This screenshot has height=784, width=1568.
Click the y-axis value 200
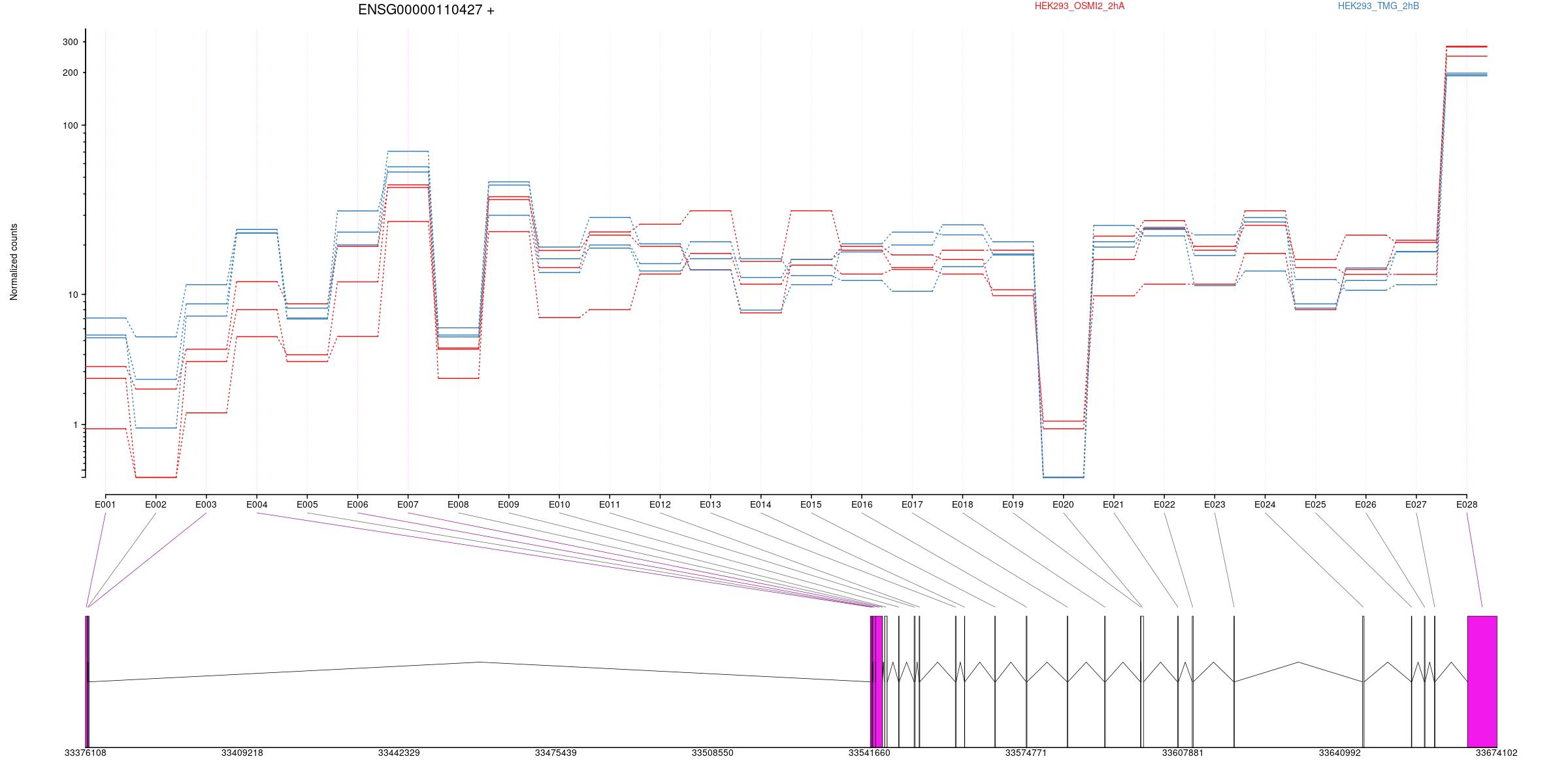coord(70,73)
